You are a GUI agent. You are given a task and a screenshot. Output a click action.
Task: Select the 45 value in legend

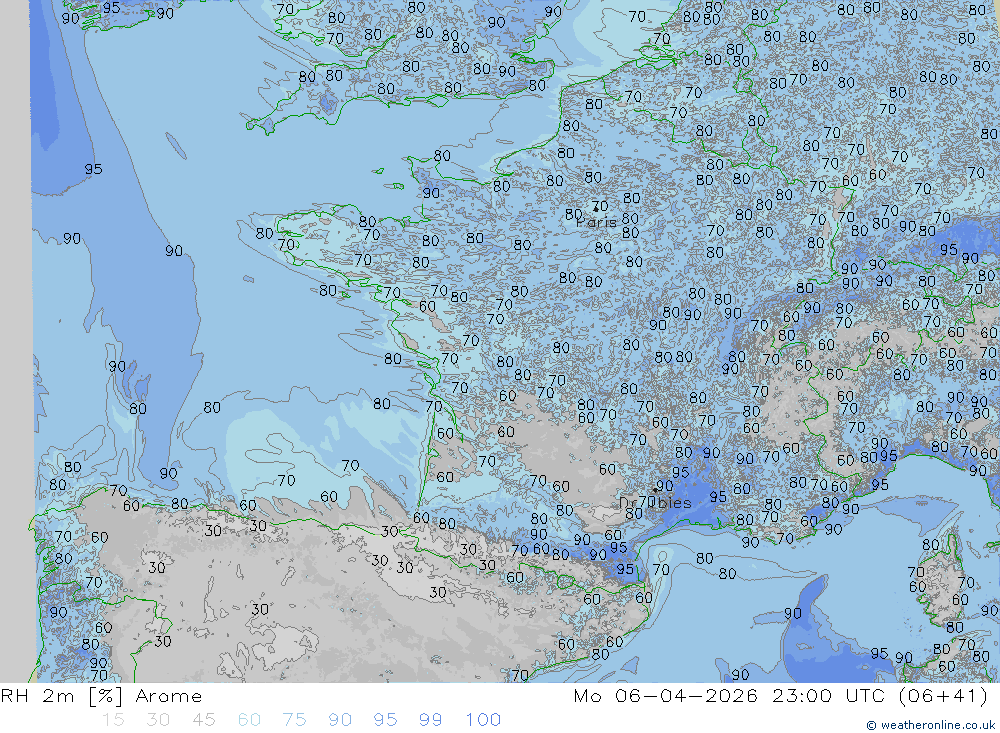click(204, 720)
